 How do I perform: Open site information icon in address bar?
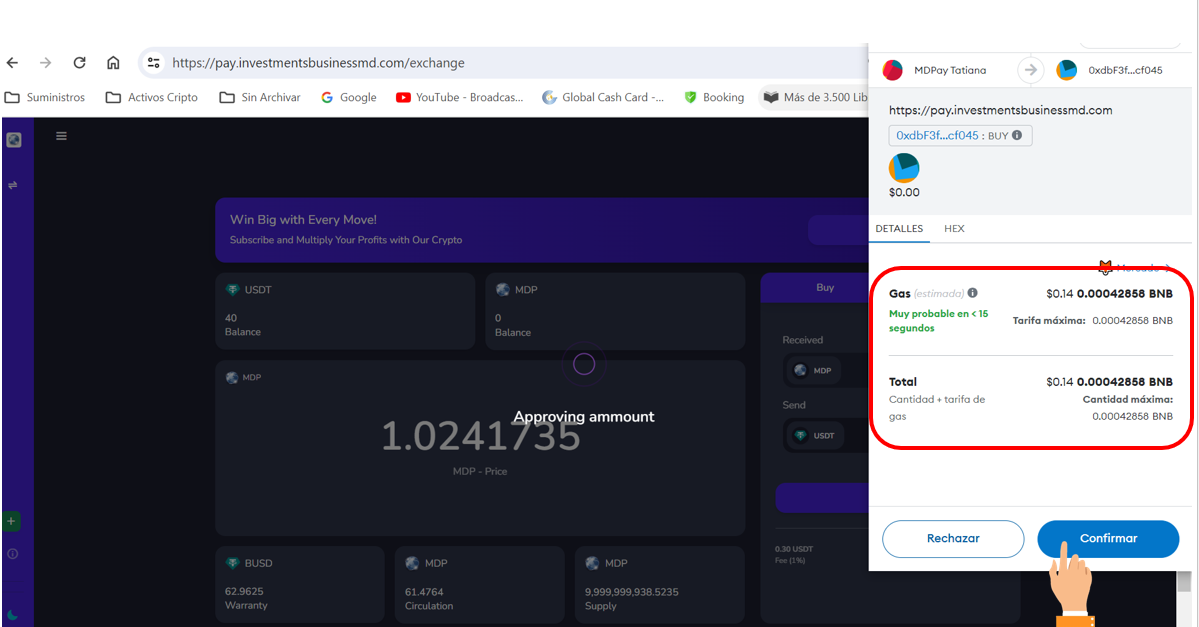point(153,62)
